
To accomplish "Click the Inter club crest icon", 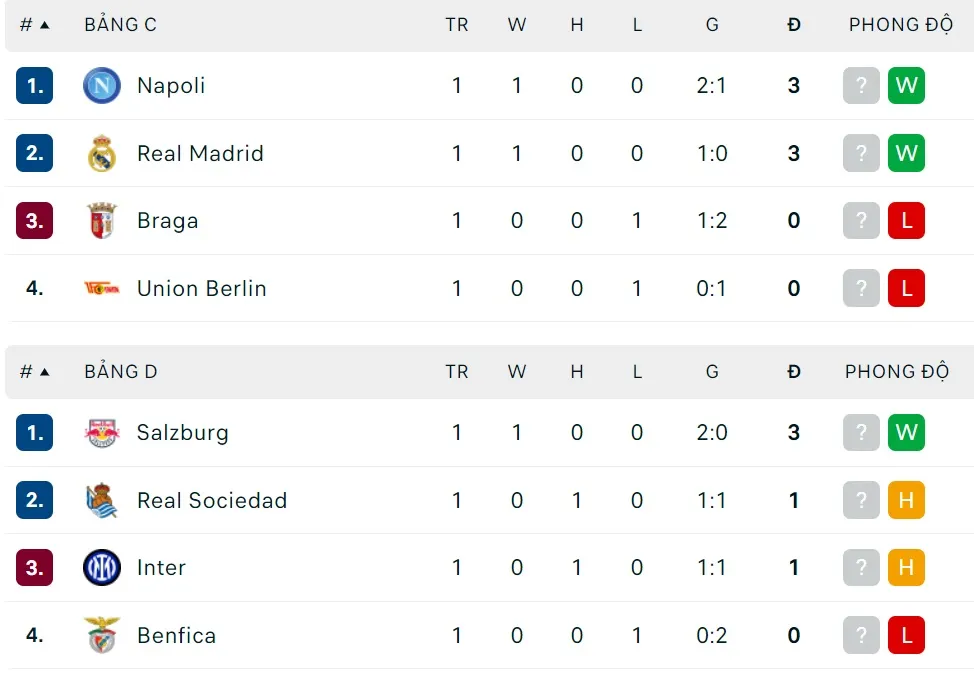I will coord(102,568).
